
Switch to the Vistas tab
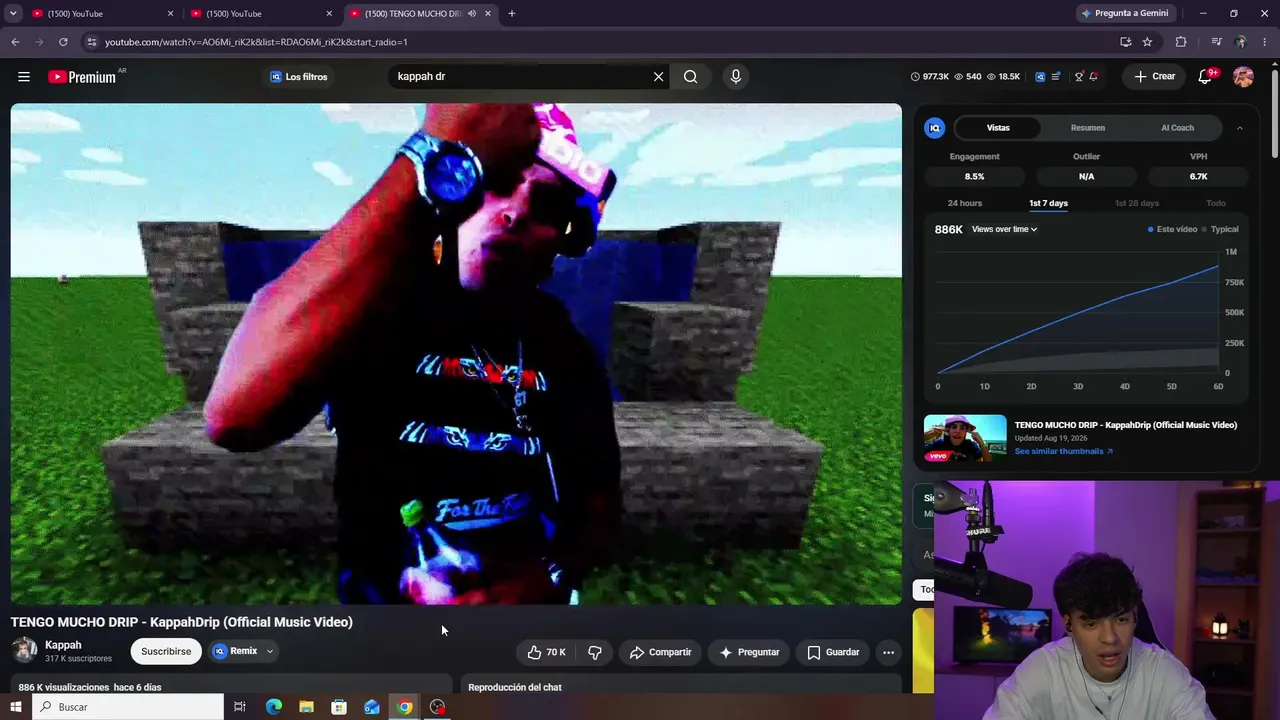(x=998, y=128)
